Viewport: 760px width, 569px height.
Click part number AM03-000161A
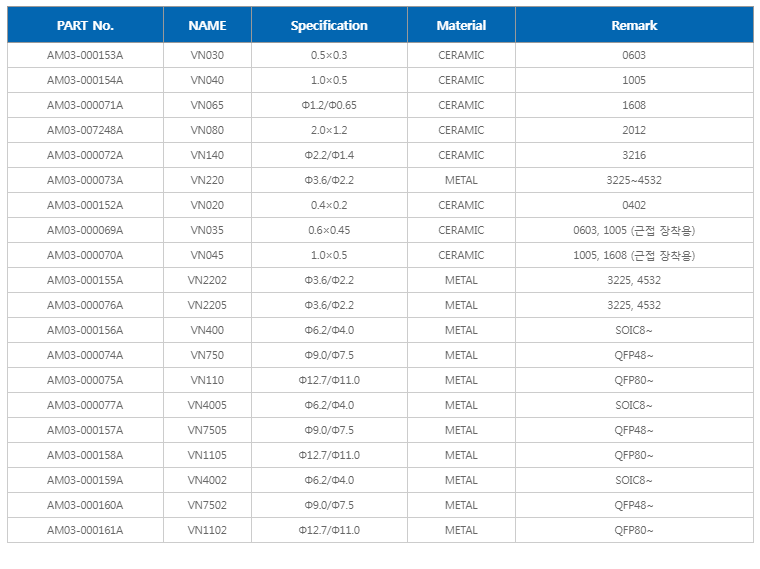(85, 530)
